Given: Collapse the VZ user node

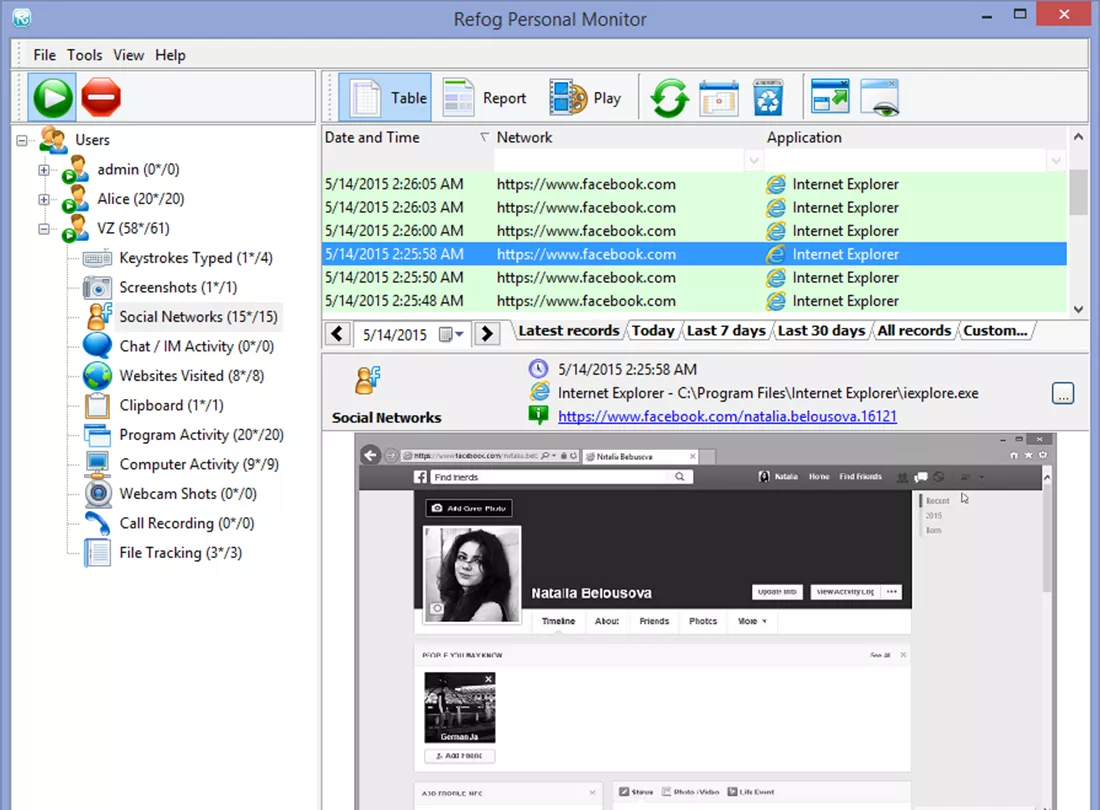Looking at the screenshot, I should (43, 229).
